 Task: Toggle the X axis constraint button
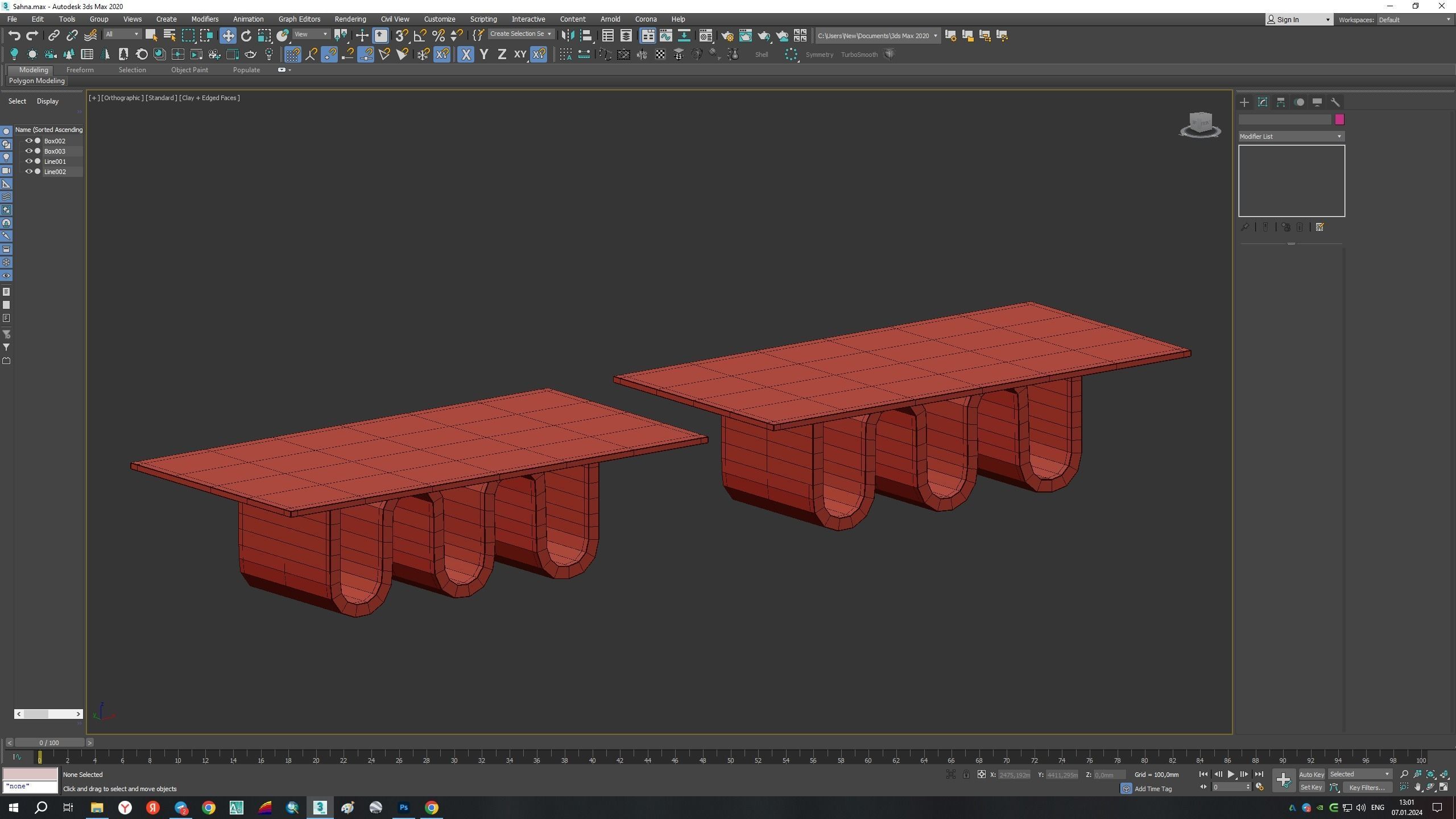(465, 55)
